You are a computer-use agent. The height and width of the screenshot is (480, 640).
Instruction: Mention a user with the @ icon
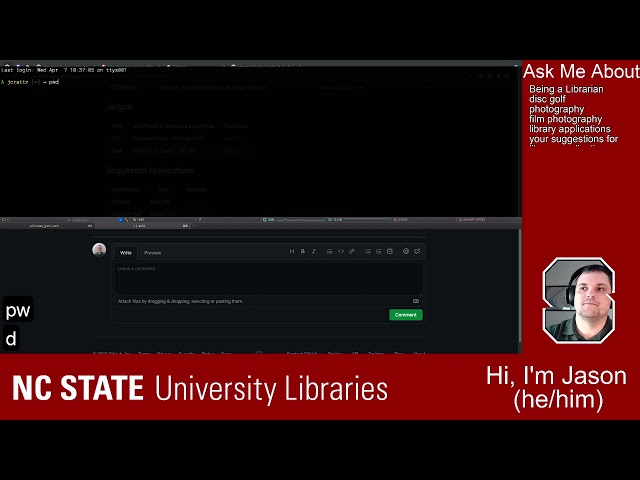(406, 251)
